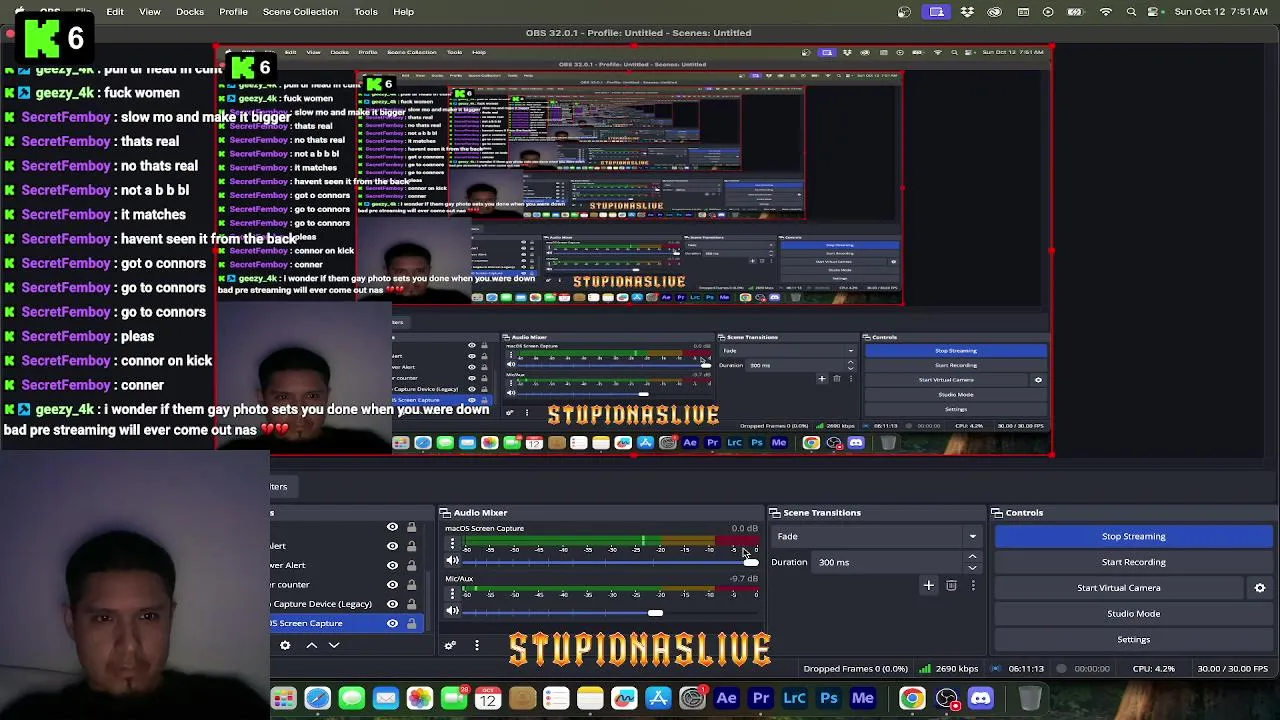Open source properties gear icon
Viewport: 1280px width, 720px height.
coord(285,645)
